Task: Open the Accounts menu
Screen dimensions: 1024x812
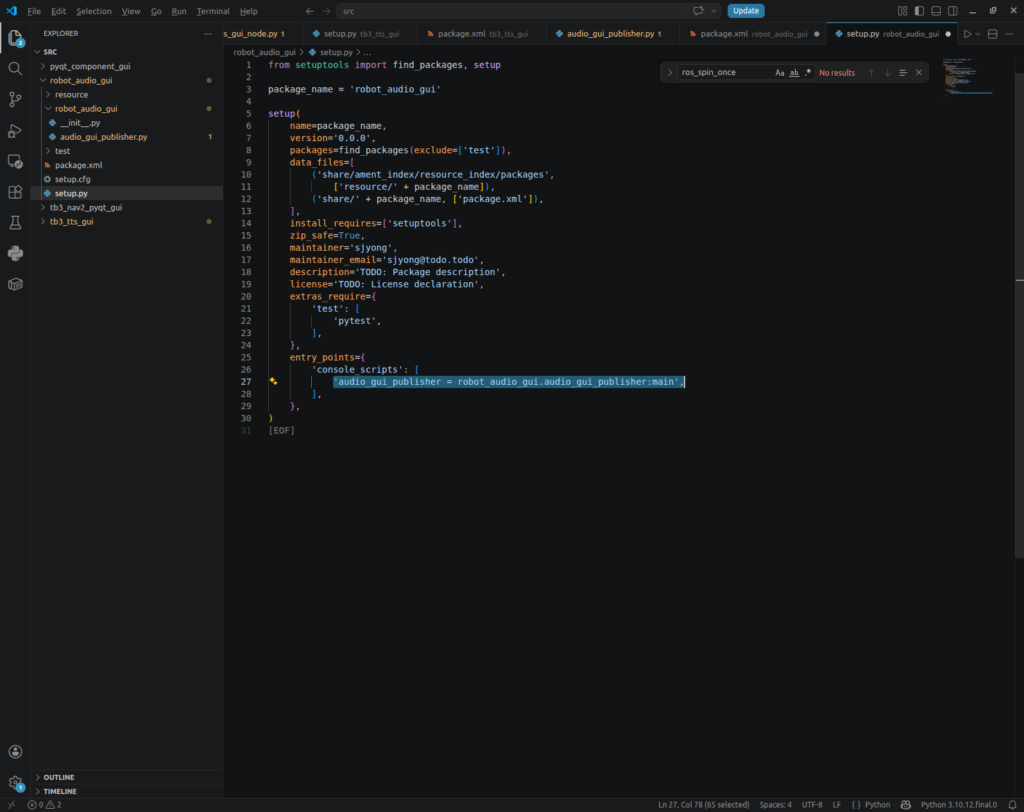Action: [15, 752]
